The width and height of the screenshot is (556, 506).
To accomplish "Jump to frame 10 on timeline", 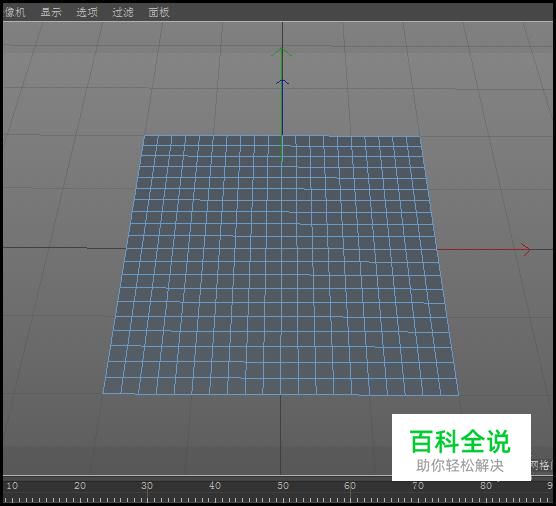I will (x=12, y=485).
